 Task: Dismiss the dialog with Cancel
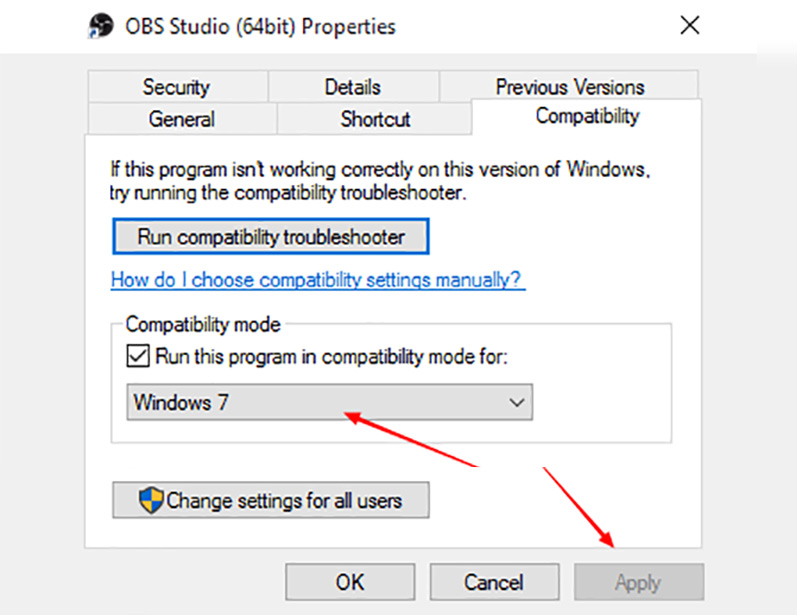point(494,581)
